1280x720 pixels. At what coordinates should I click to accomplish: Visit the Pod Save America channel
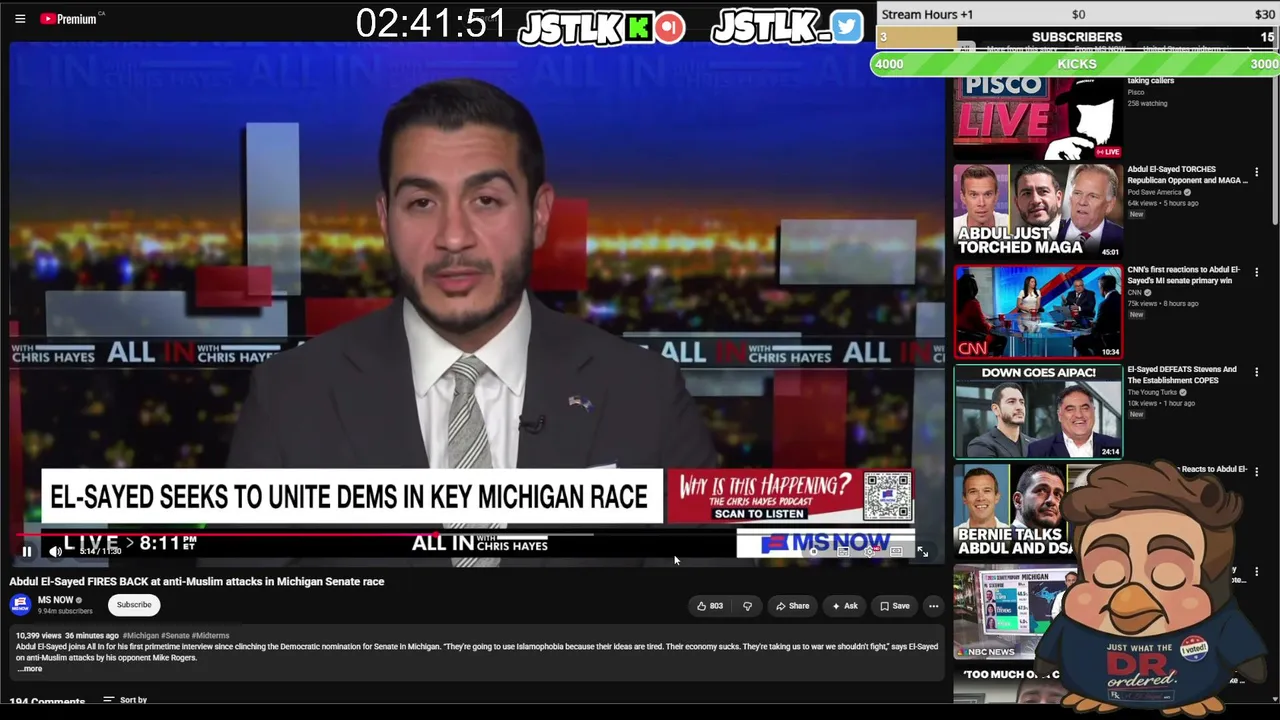pyautogui.click(x=1154, y=192)
